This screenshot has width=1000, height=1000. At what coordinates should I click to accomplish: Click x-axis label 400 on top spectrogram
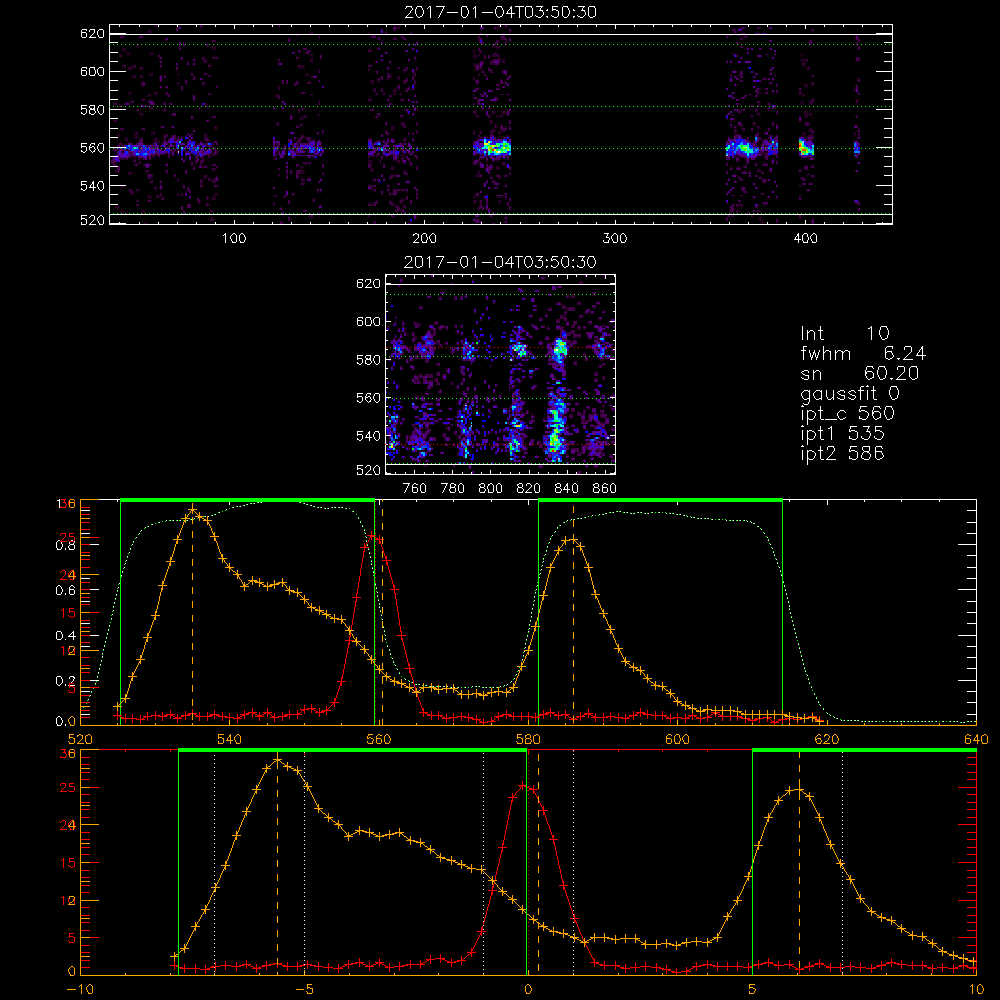click(x=805, y=239)
